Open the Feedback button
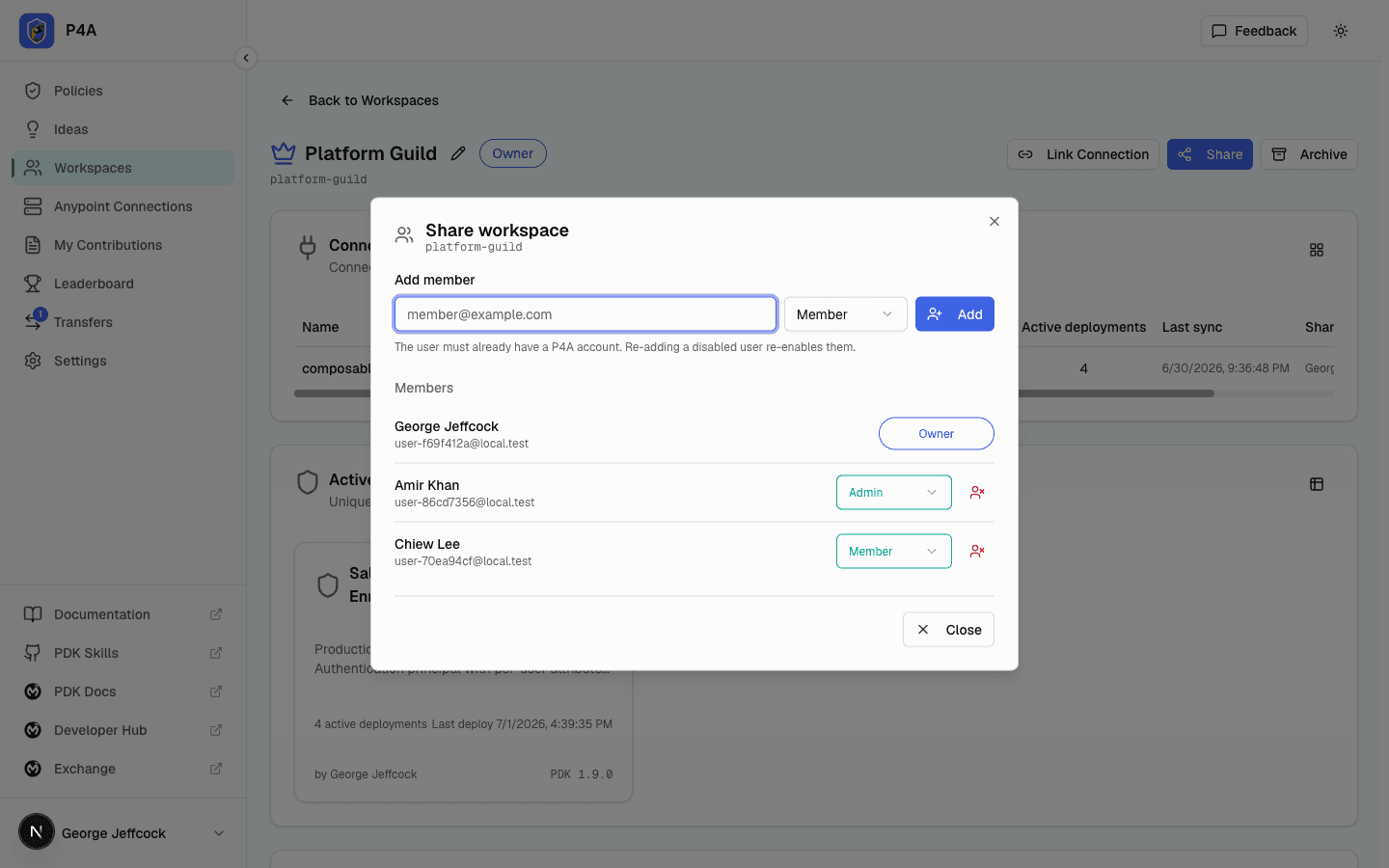1389x868 pixels. 1254,31
